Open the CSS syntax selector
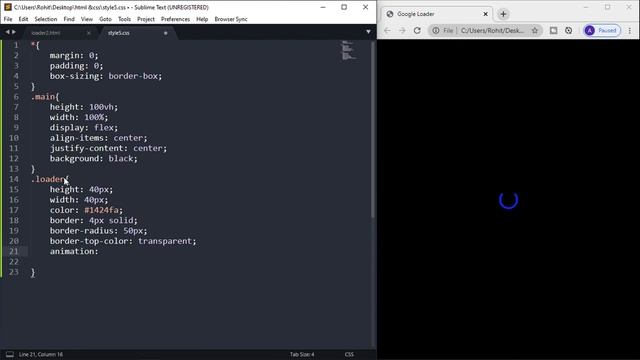The image size is (640, 360). click(x=349, y=354)
